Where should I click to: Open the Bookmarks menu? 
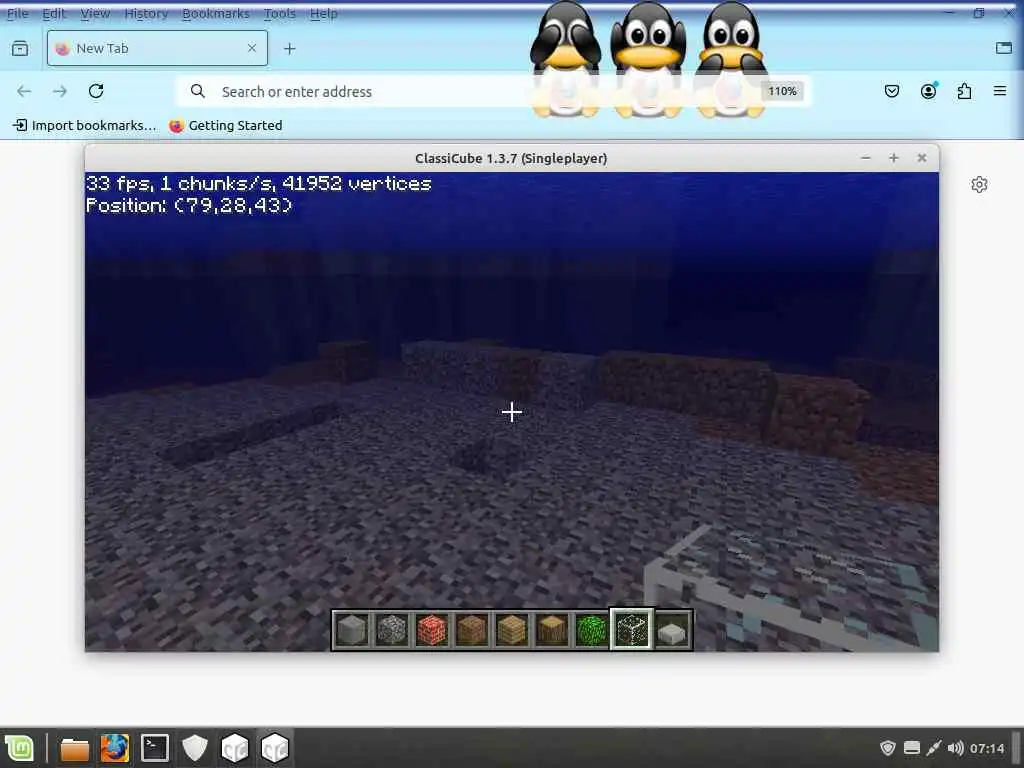click(x=216, y=13)
